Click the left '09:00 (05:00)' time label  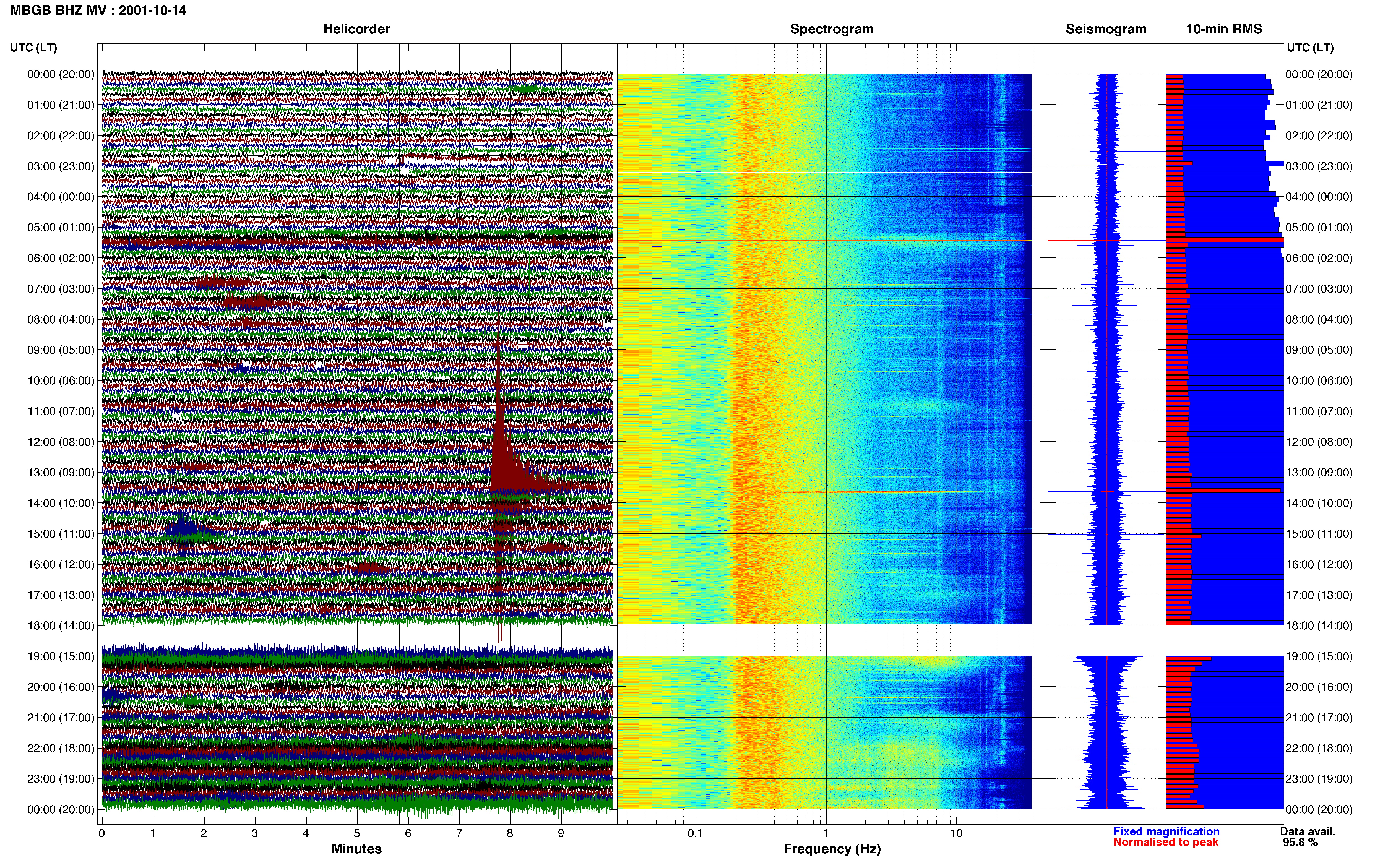(61, 350)
